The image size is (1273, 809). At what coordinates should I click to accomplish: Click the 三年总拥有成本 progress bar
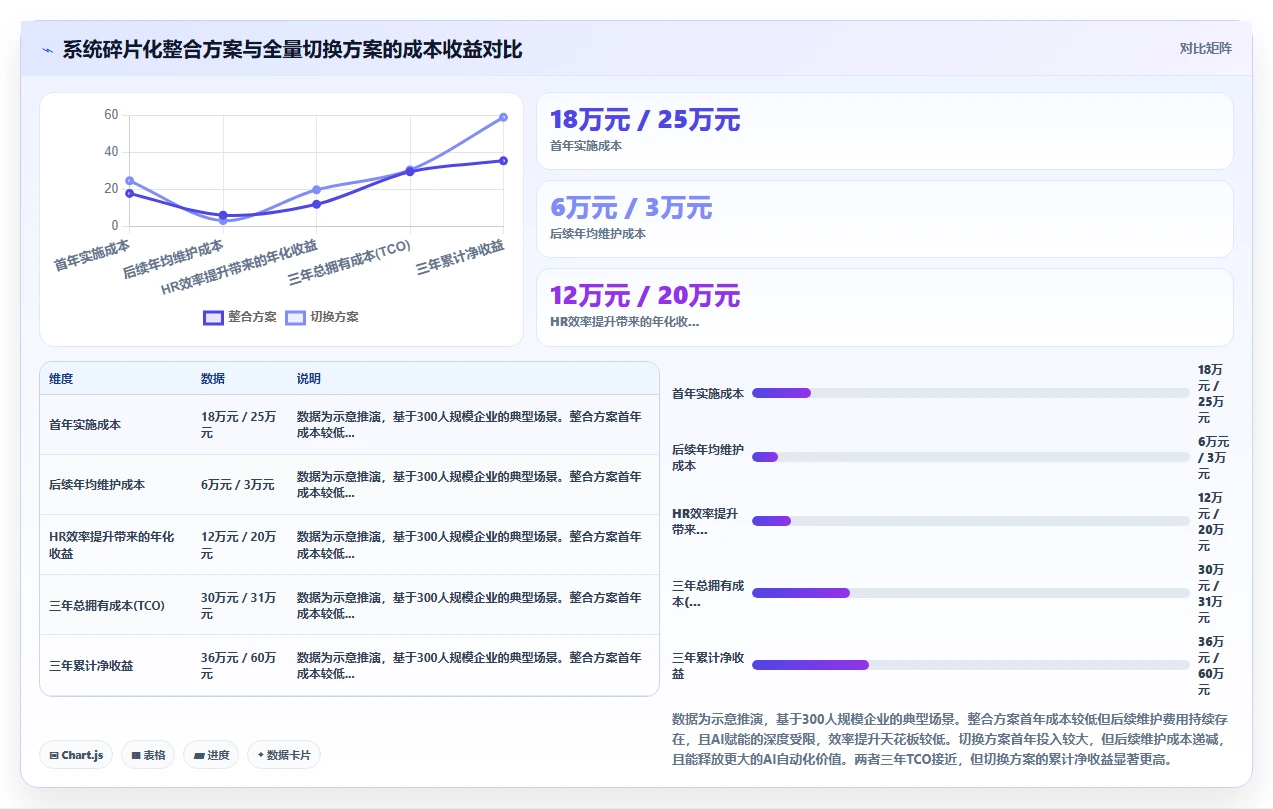[x=970, y=593]
